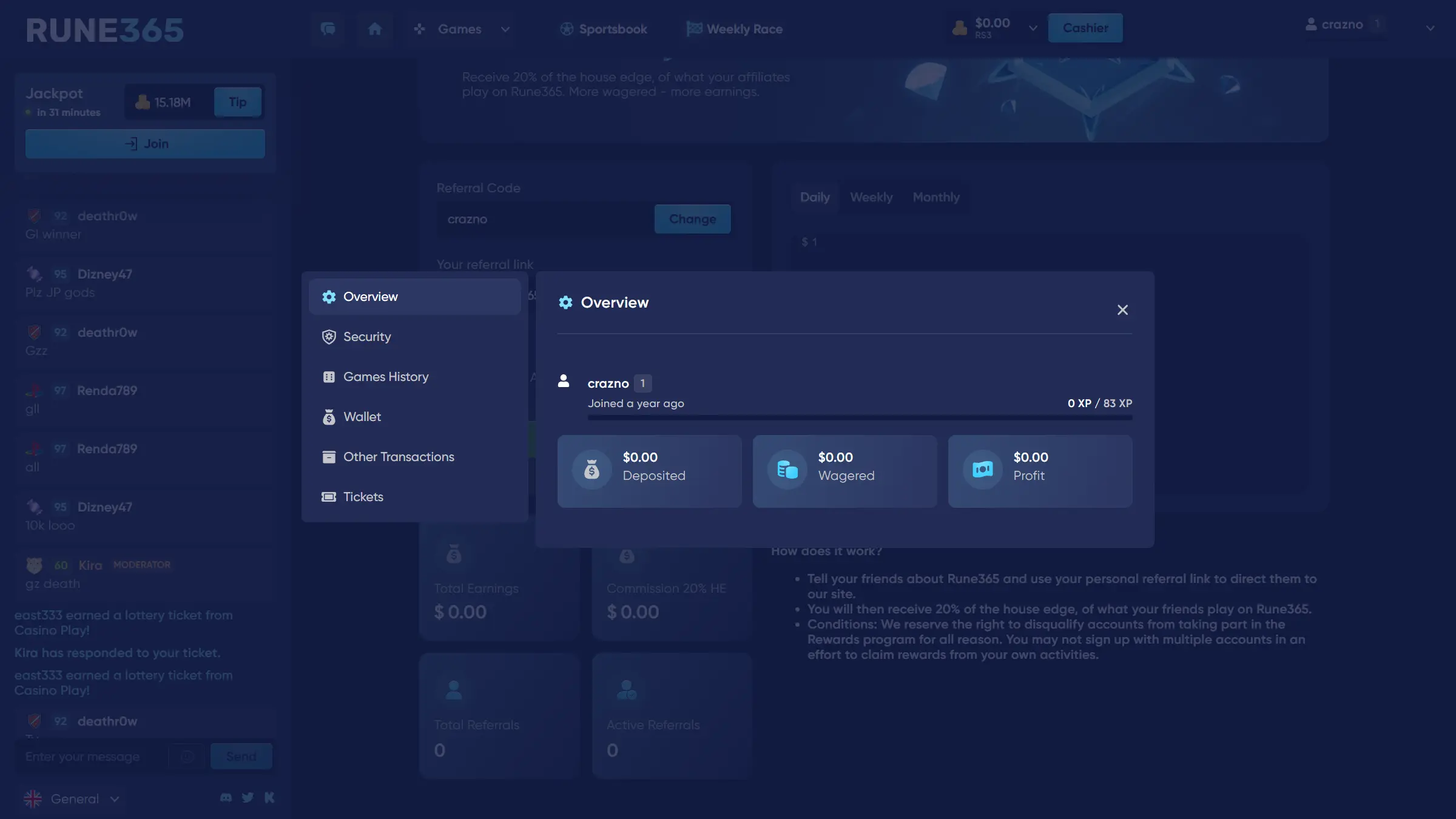Open the Twitter link icon

[248, 798]
